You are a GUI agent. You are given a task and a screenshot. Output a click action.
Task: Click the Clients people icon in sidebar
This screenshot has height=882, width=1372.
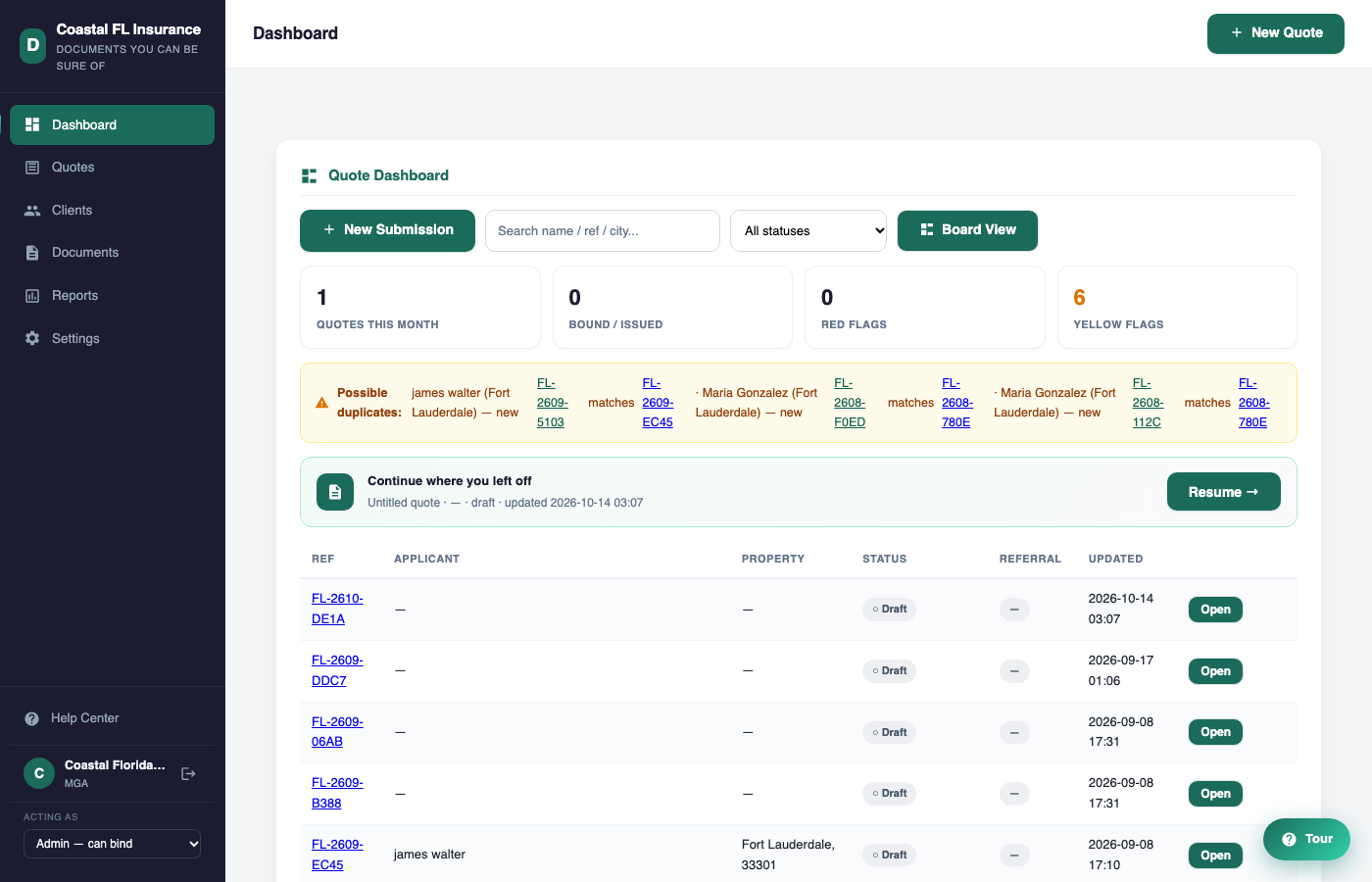pos(32,211)
